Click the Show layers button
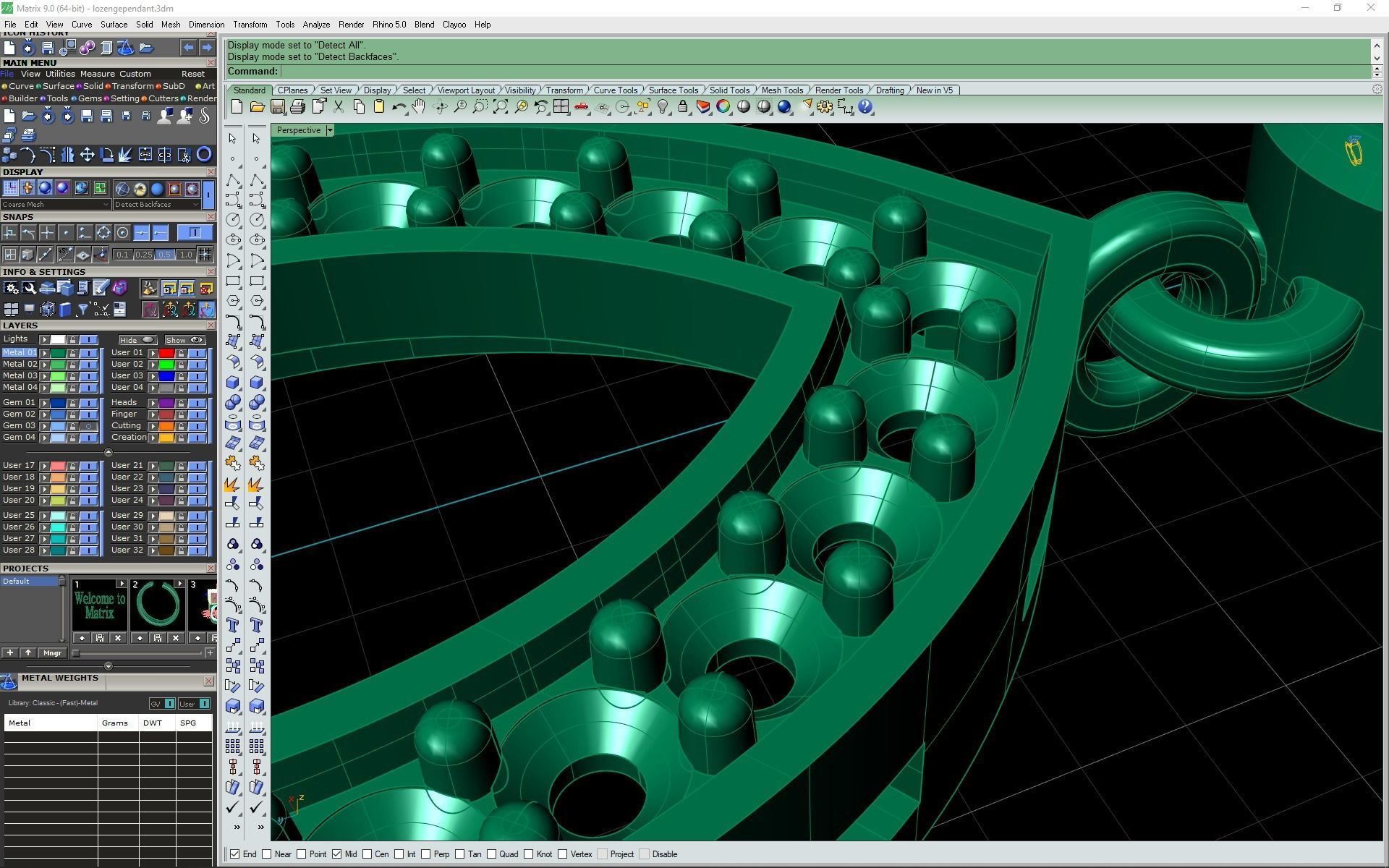1389x868 pixels. (x=185, y=340)
